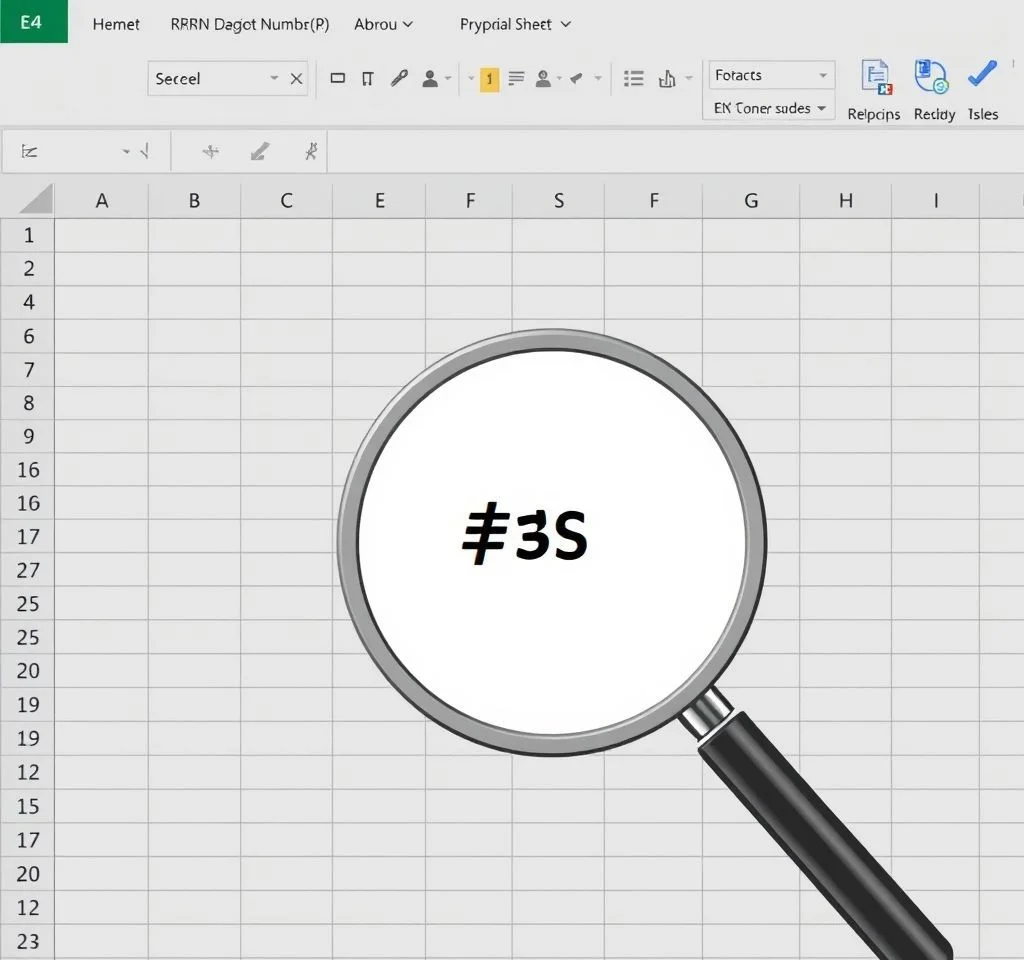Open the small dropdown arrow in formula row

tap(126, 152)
